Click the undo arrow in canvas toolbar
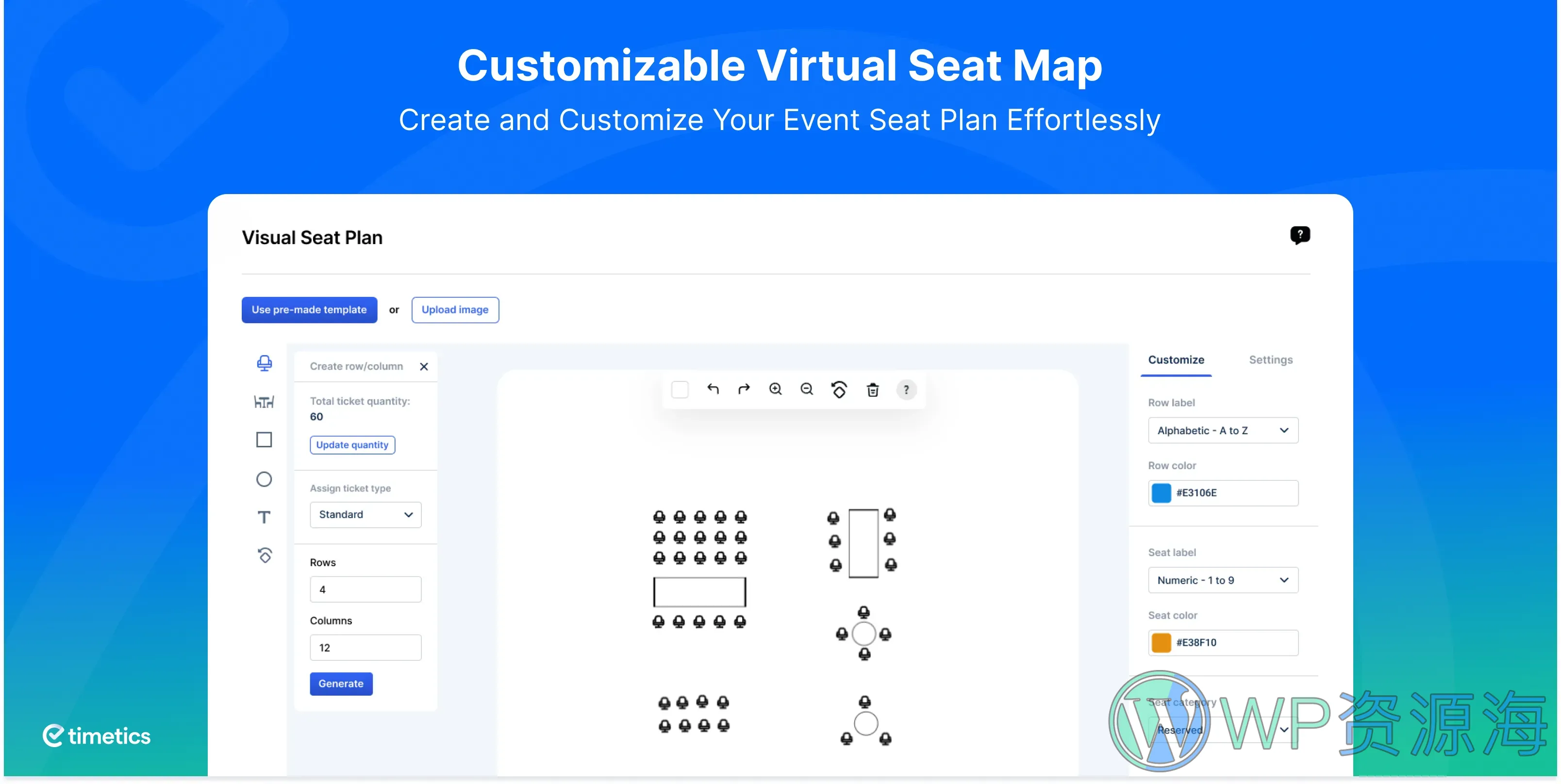The image size is (1561, 784). [713, 389]
